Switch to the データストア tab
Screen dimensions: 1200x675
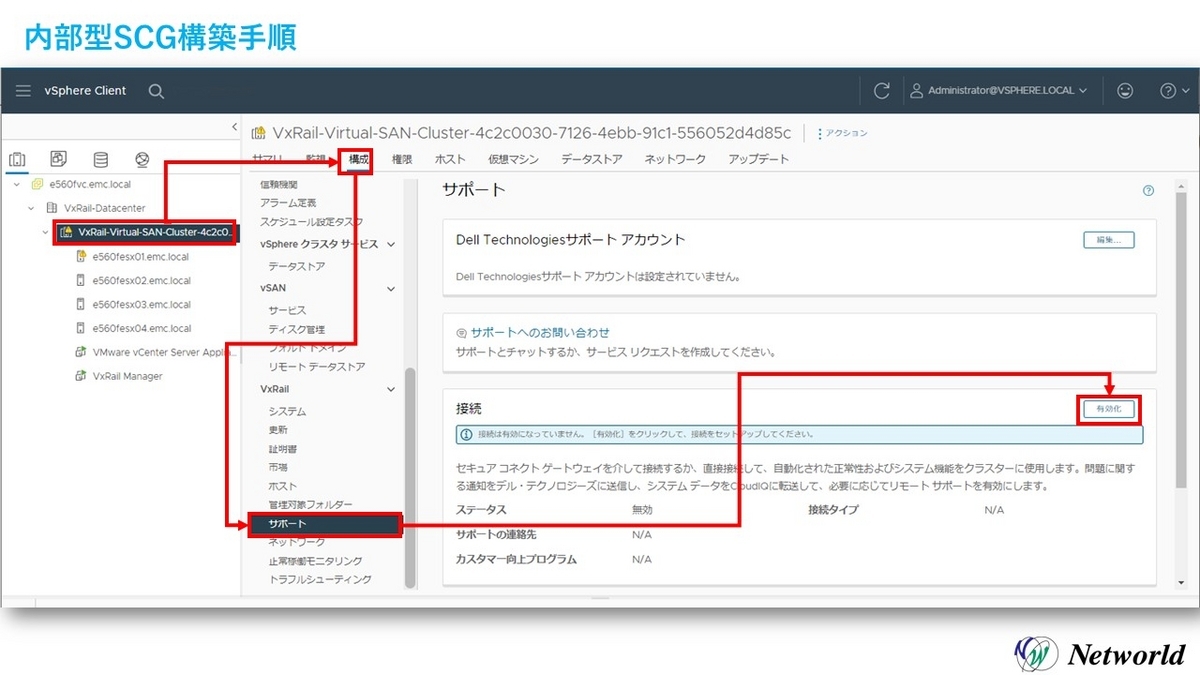pyautogui.click(x=591, y=160)
